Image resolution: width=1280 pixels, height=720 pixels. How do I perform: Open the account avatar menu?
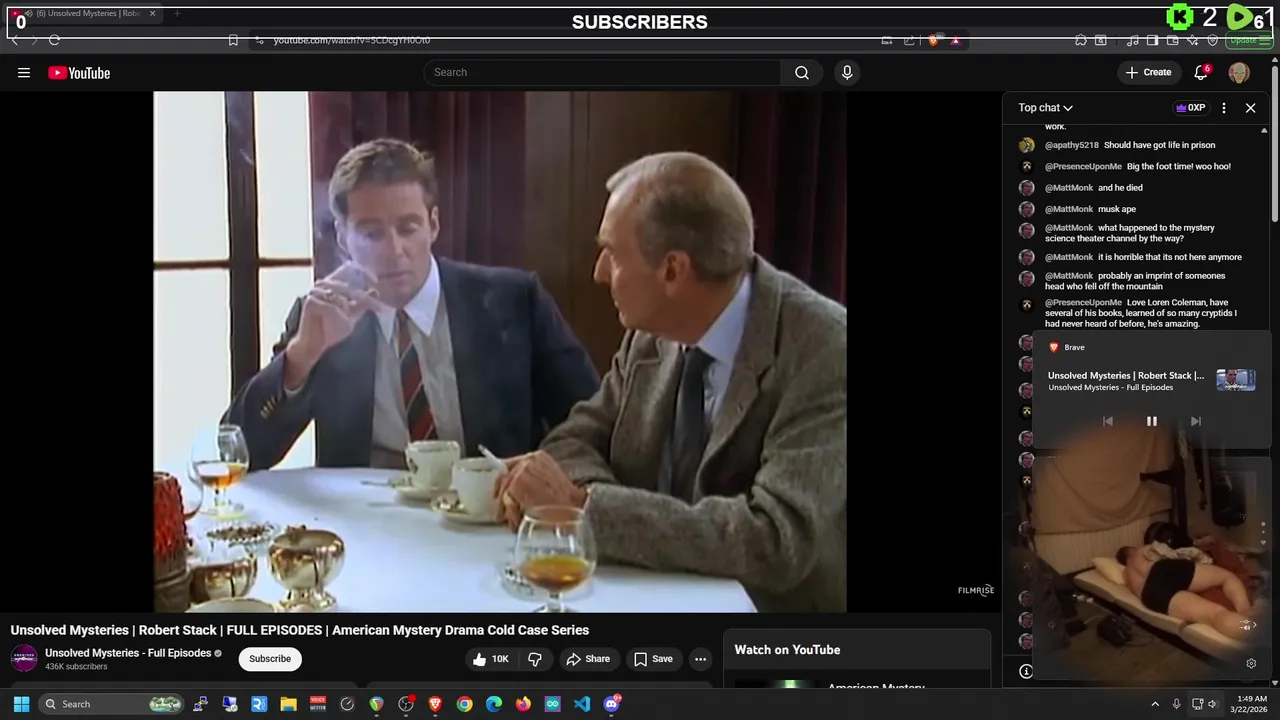[x=1239, y=72]
